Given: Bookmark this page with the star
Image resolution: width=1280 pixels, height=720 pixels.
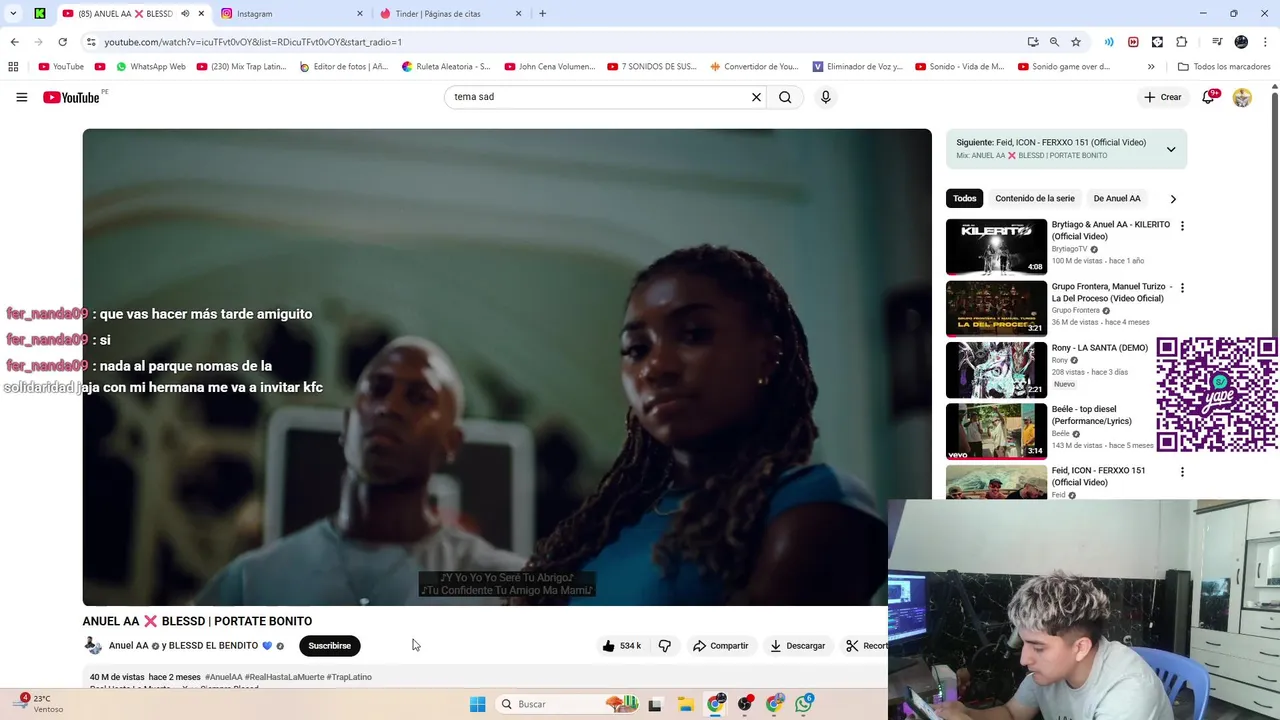Looking at the screenshot, I should [1076, 42].
